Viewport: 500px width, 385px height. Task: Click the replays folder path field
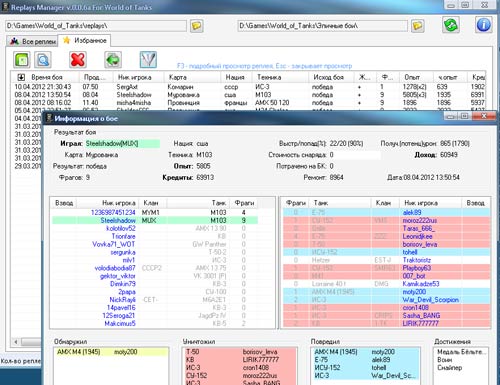coord(96,26)
